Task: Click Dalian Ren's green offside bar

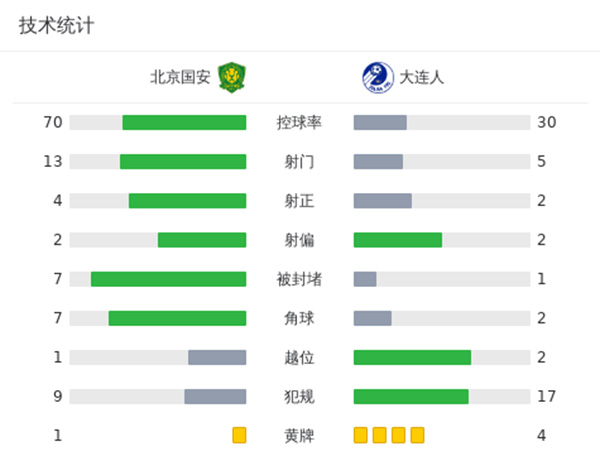Action: (412, 357)
